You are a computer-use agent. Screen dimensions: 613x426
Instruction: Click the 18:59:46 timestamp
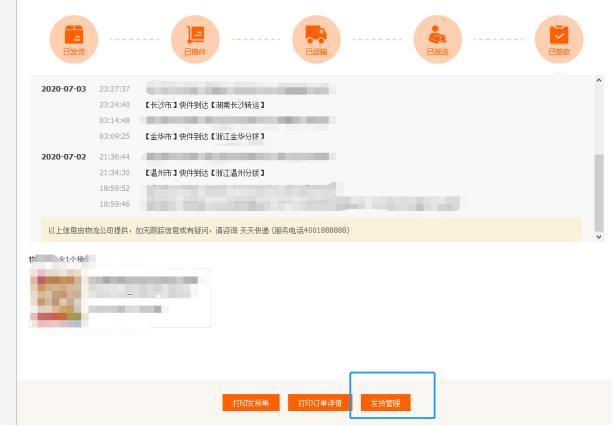pyautogui.click(x=114, y=204)
